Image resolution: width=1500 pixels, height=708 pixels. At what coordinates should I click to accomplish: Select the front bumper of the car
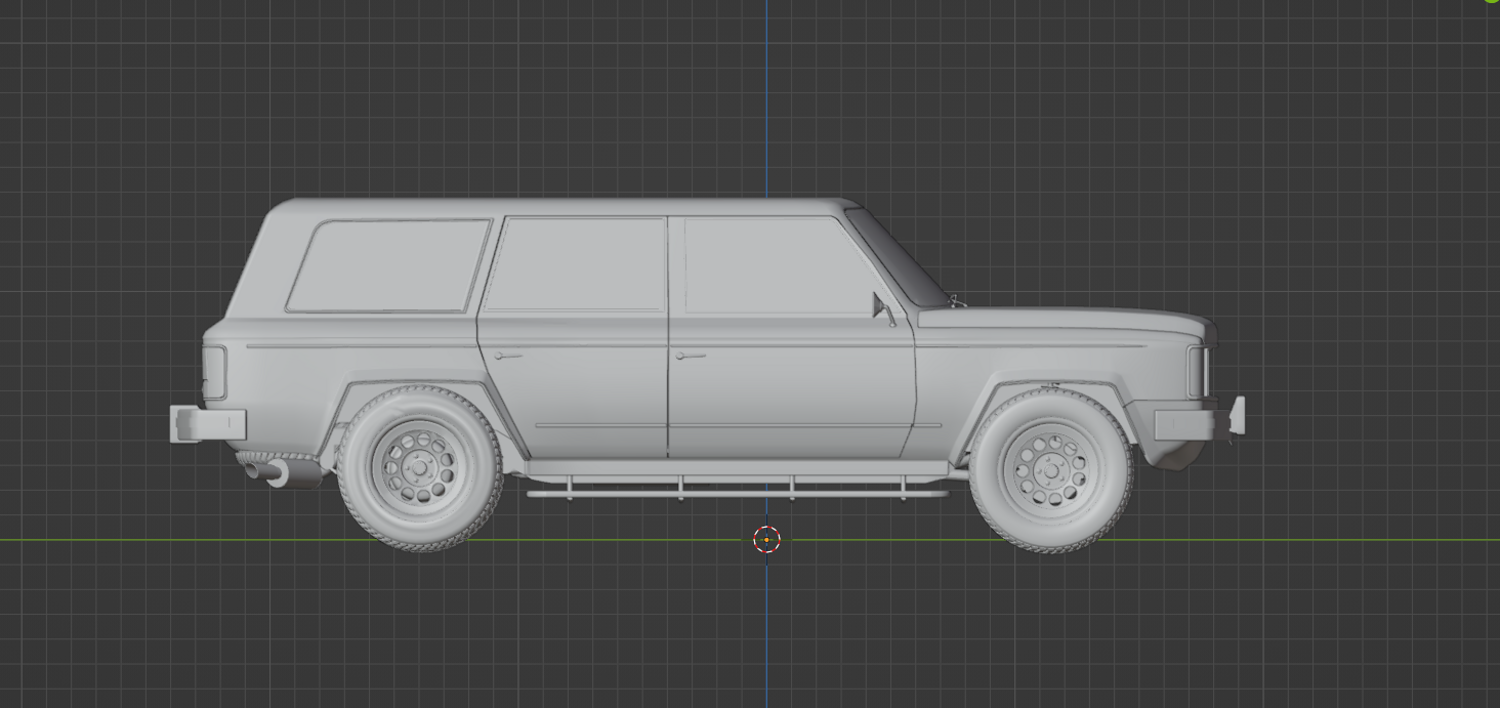1200,420
